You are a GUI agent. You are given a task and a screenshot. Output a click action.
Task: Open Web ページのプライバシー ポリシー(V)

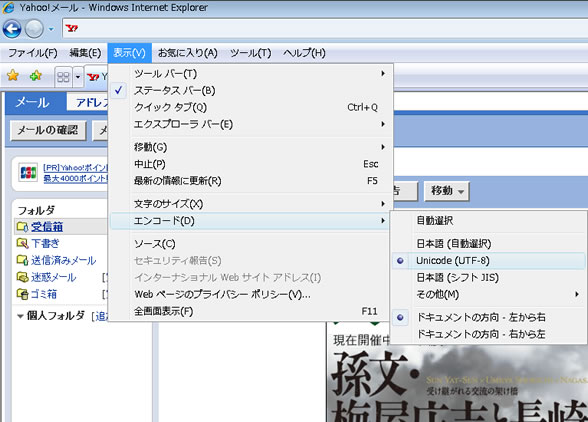click(250, 294)
